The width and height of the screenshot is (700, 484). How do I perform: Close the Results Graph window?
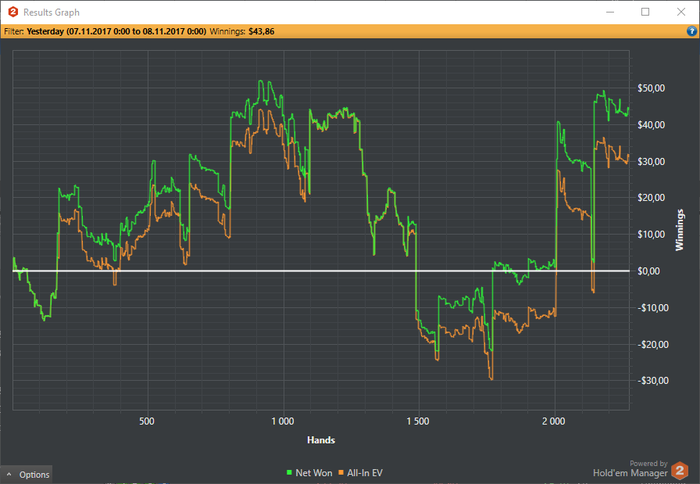pos(681,12)
